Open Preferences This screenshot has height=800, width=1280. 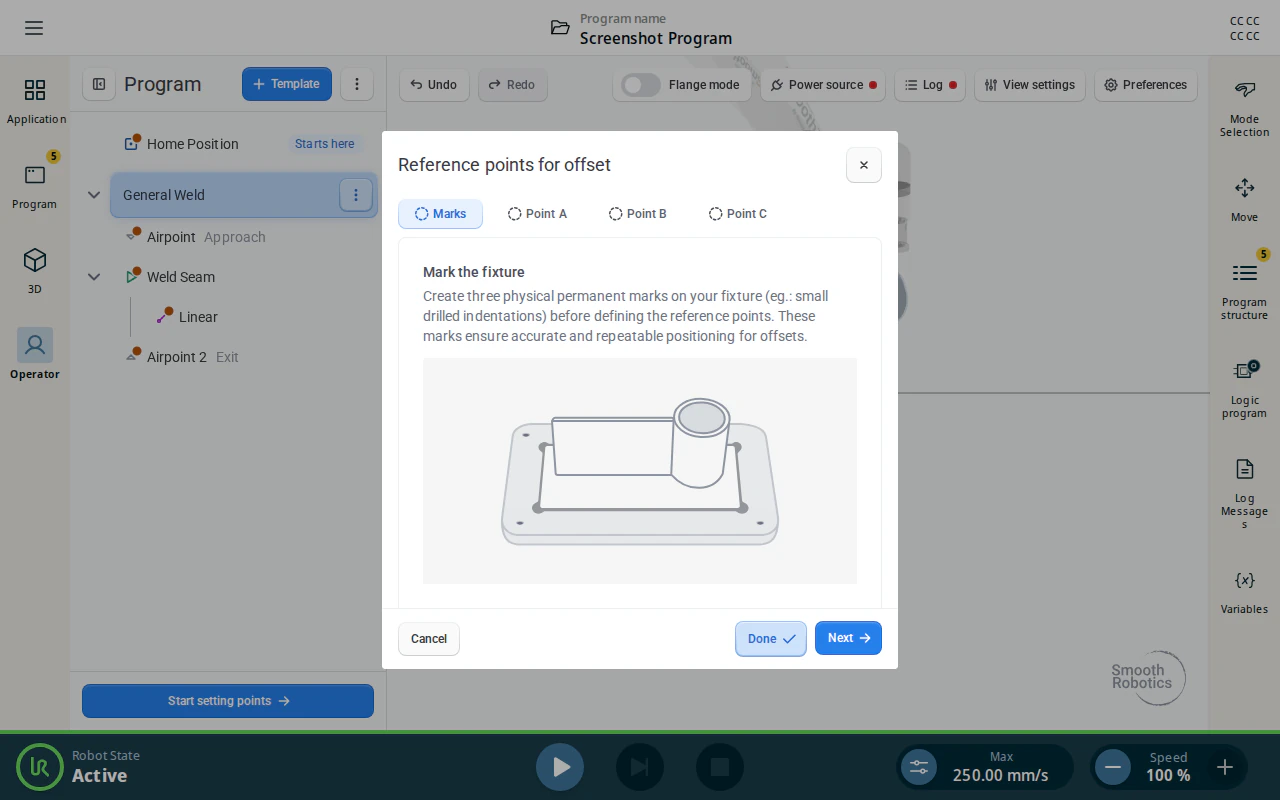1145,85
